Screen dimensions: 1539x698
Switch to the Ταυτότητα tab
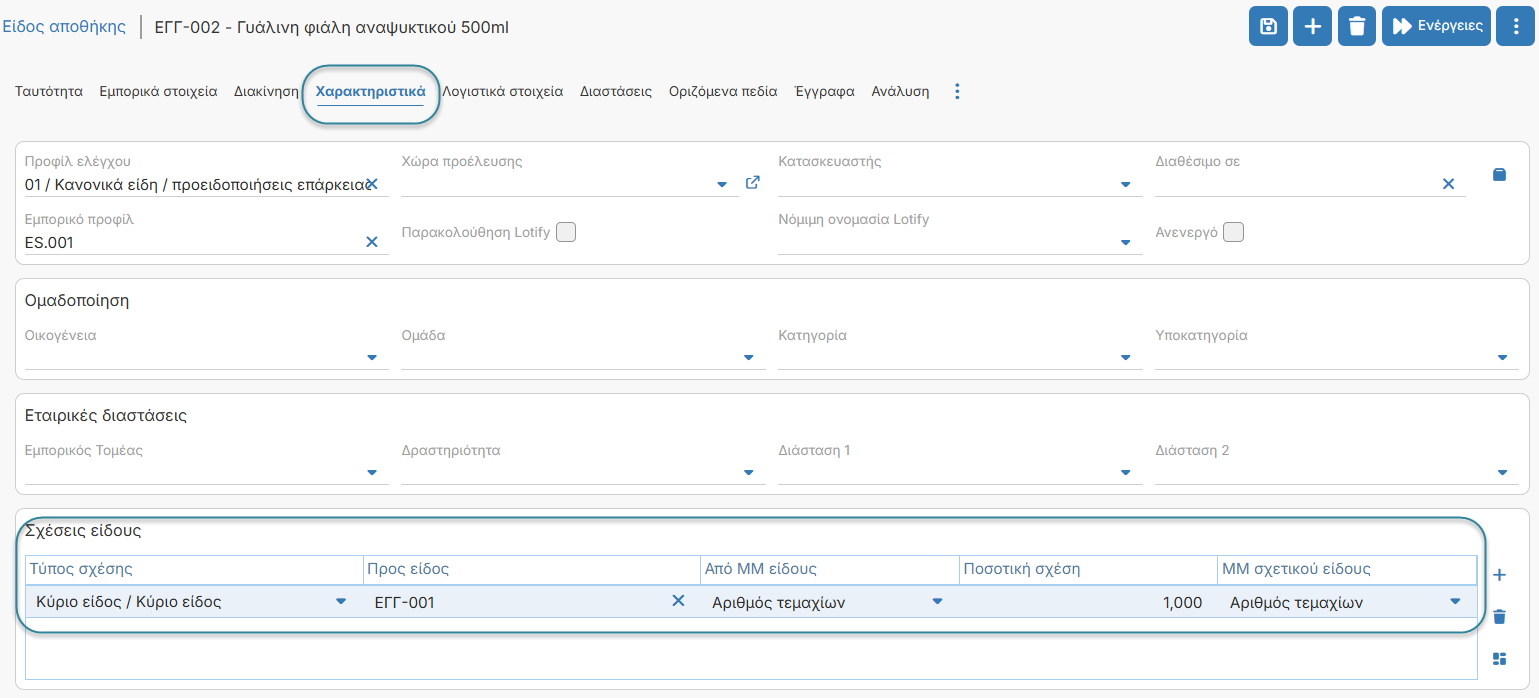49,91
